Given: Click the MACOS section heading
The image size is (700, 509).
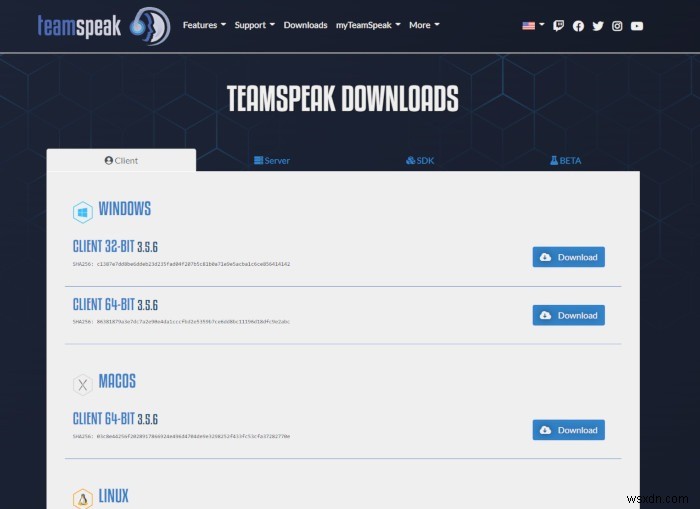Looking at the screenshot, I should (117, 381).
